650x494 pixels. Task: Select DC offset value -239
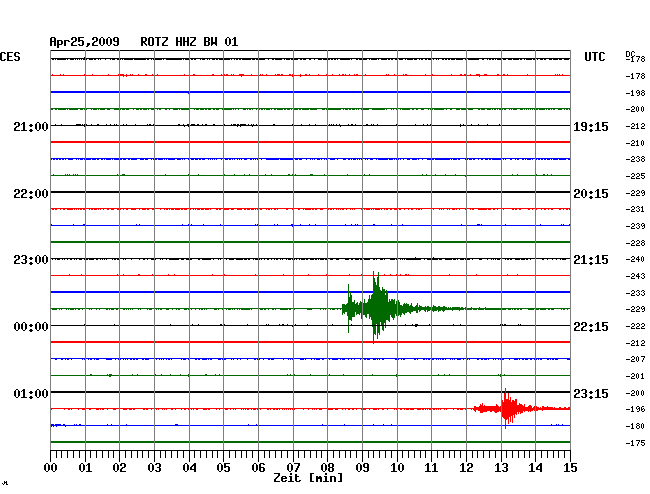pos(635,226)
